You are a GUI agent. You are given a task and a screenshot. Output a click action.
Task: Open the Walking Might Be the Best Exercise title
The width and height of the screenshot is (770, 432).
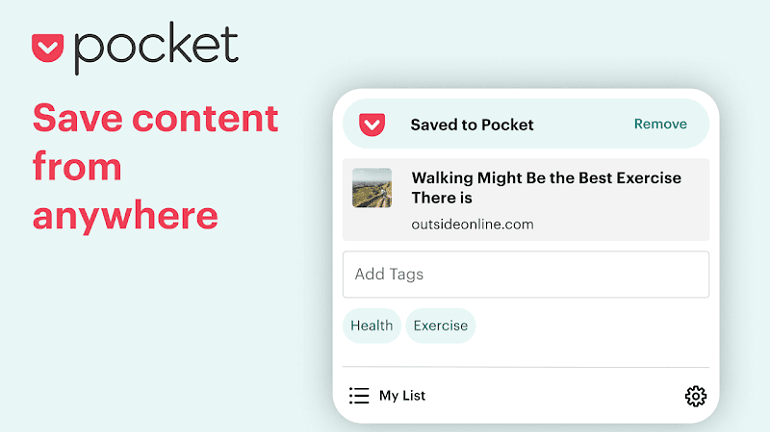tap(546, 188)
